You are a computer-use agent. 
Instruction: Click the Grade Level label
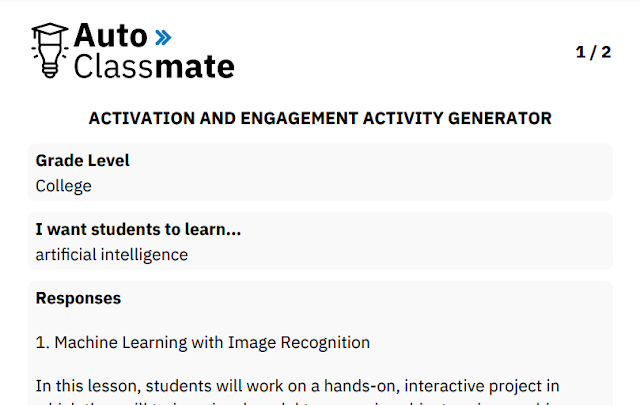tap(82, 160)
